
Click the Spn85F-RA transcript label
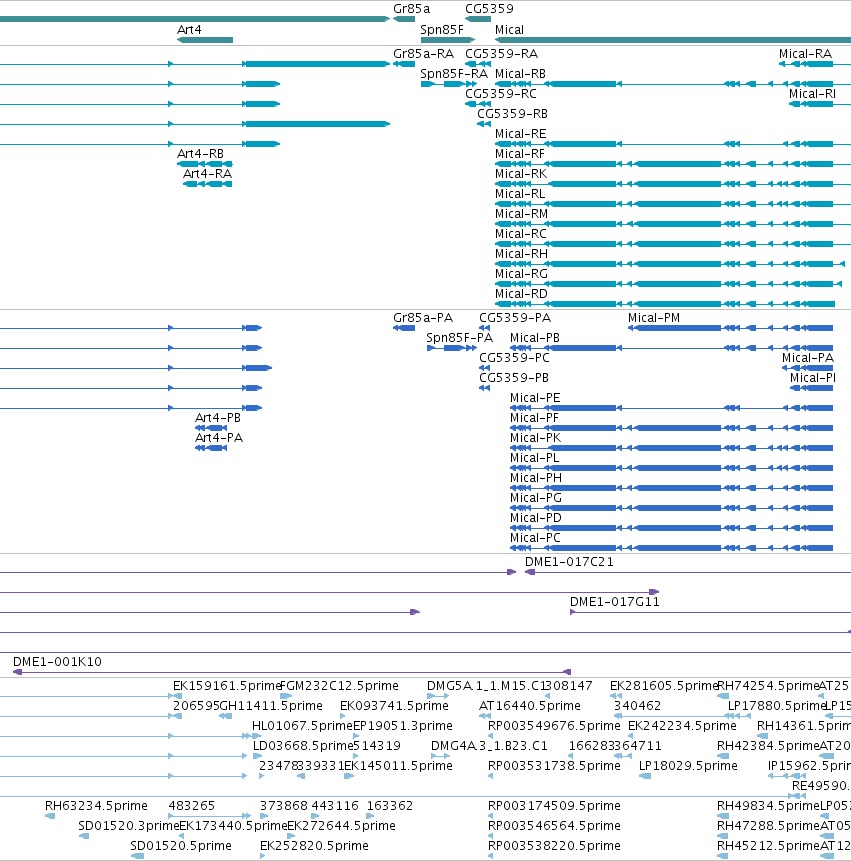[x=454, y=74]
